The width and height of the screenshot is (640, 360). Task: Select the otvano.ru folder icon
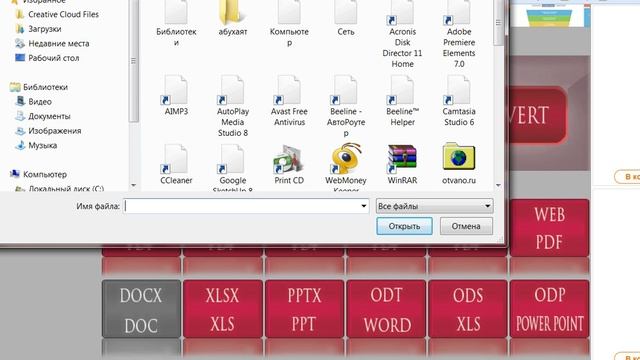point(459,164)
